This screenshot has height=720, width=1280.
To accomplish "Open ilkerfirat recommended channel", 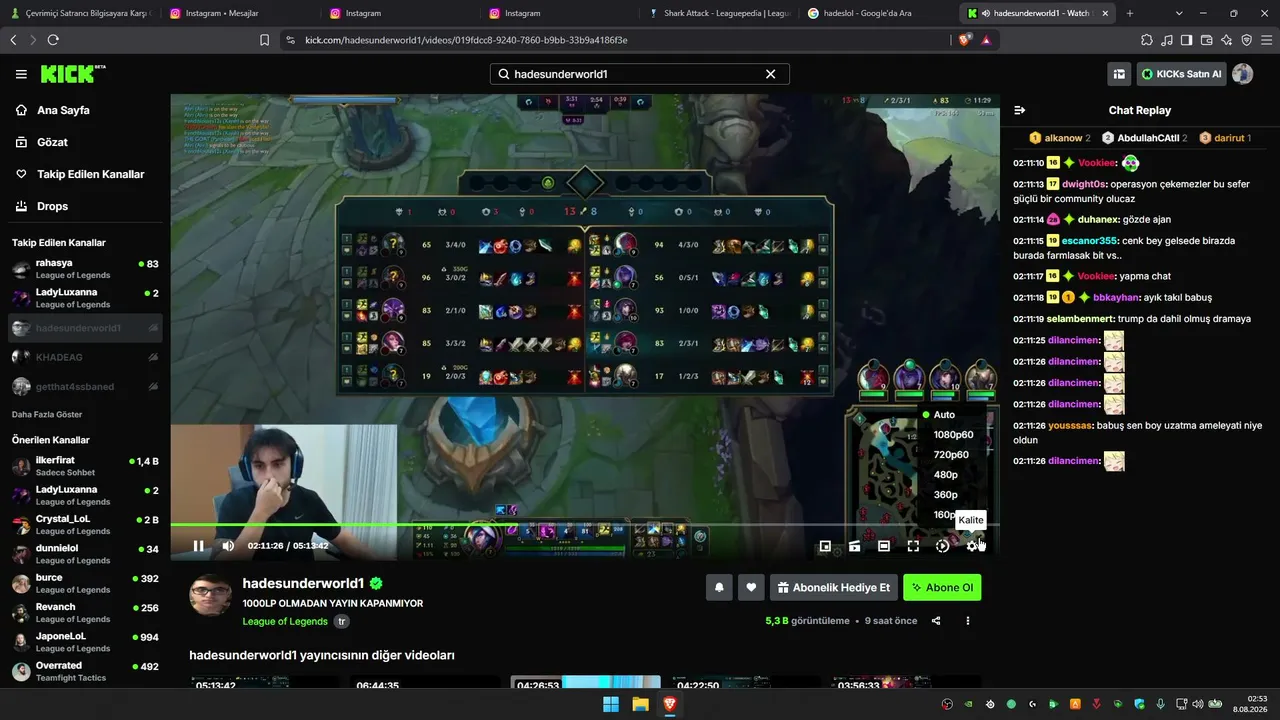I will (x=85, y=467).
